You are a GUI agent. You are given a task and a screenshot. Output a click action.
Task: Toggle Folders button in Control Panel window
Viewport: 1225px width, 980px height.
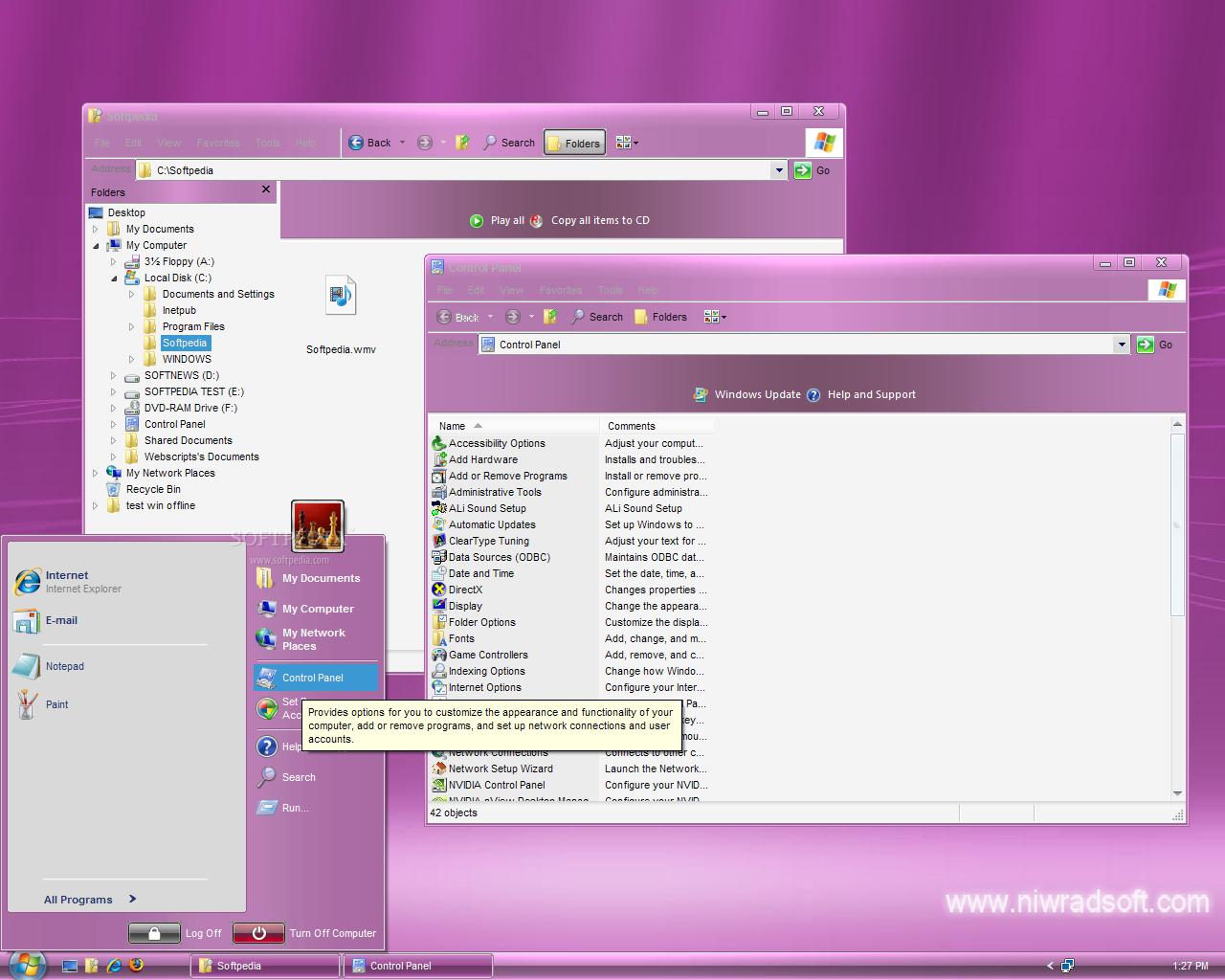(x=660, y=317)
